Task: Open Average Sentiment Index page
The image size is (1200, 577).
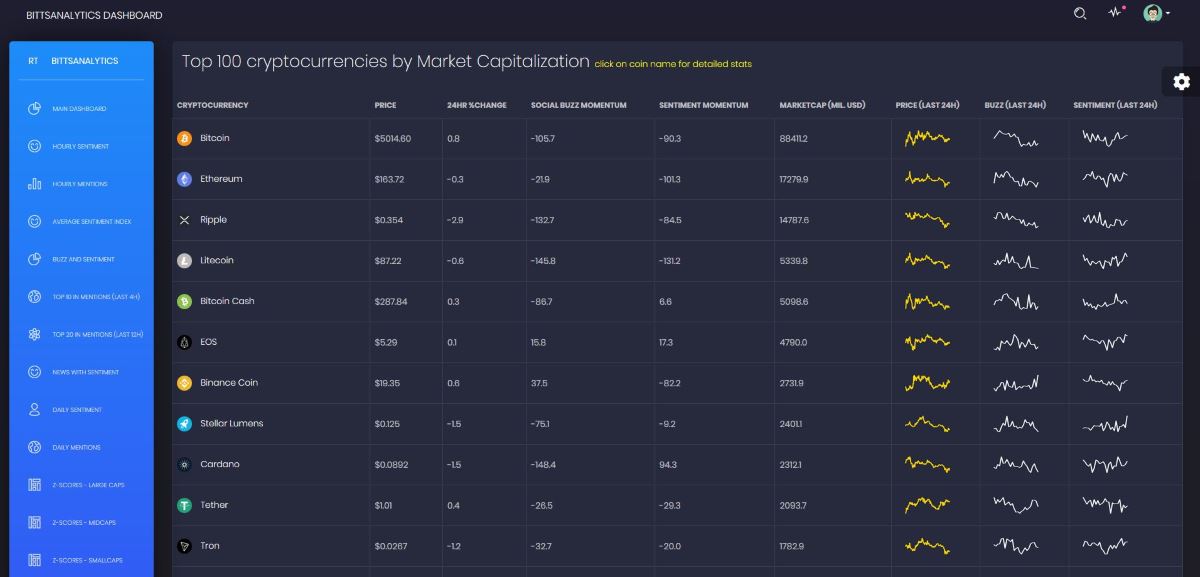Action: 92,221
